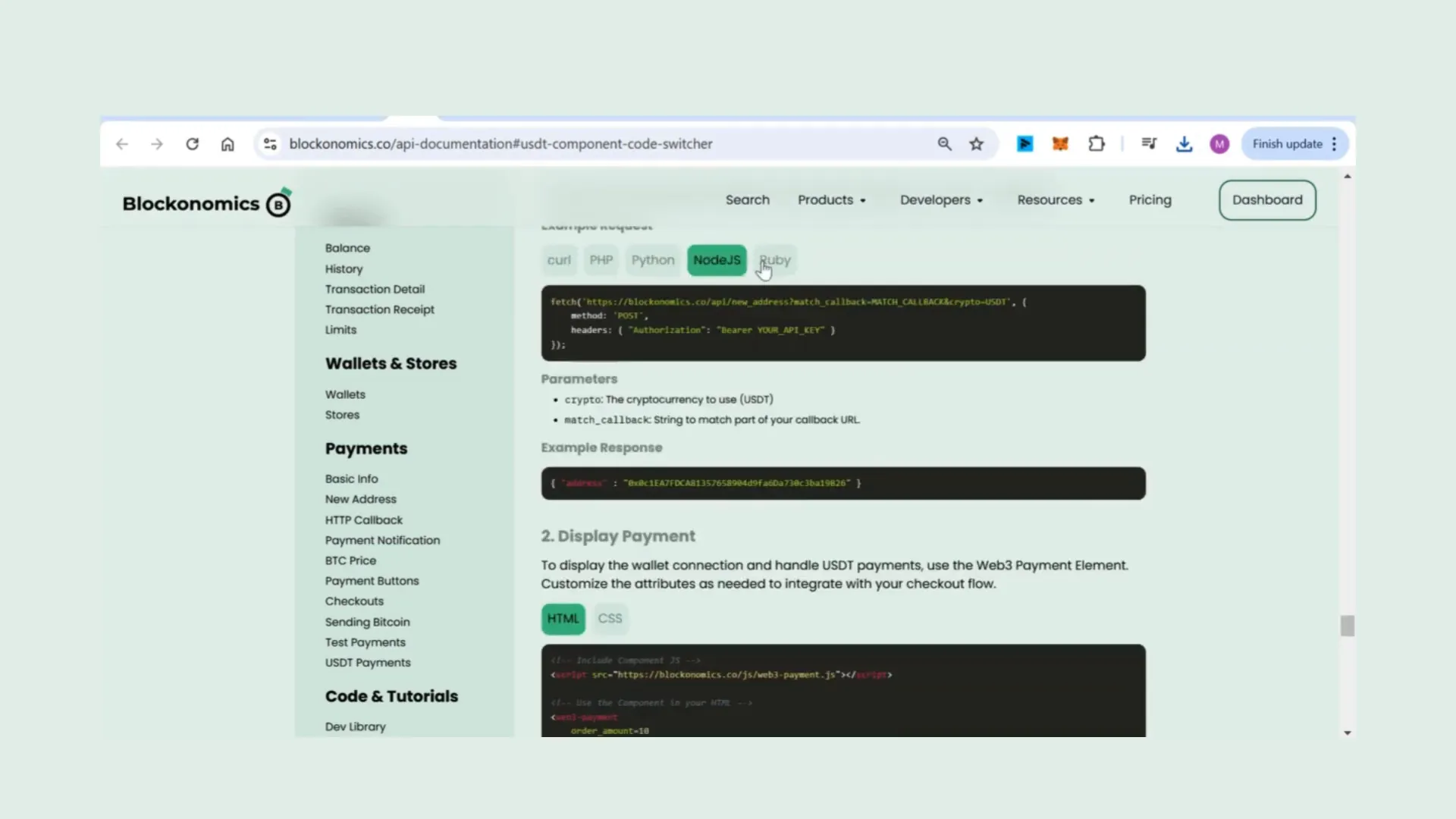This screenshot has height=819, width=1456.
Task: Switch code example to Python tab
Action: point(653,260)
